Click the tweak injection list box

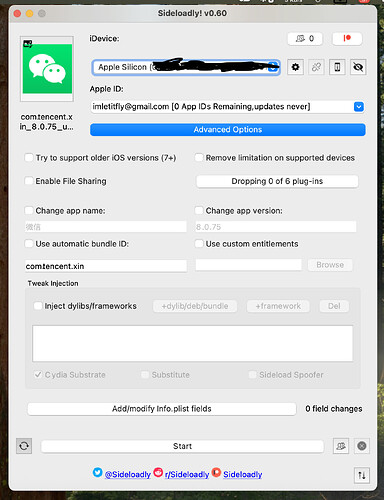(192, 343)
